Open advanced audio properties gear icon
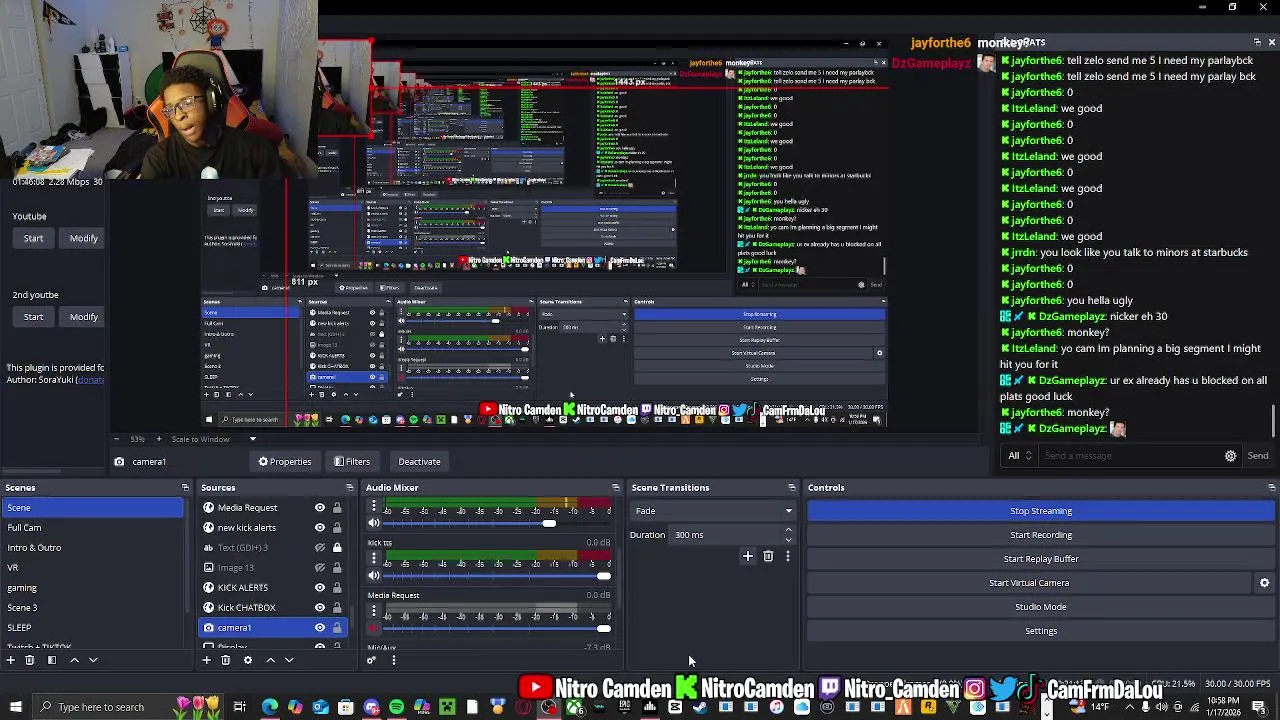The width and height of the screenshot is (1280, 720). [372, 660]
